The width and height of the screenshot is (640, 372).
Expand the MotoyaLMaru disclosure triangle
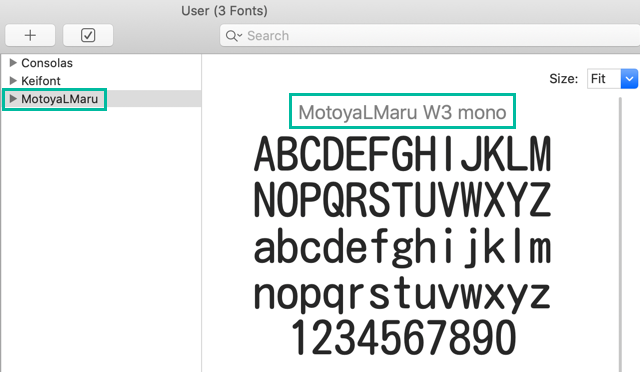[x=13, y=98]
